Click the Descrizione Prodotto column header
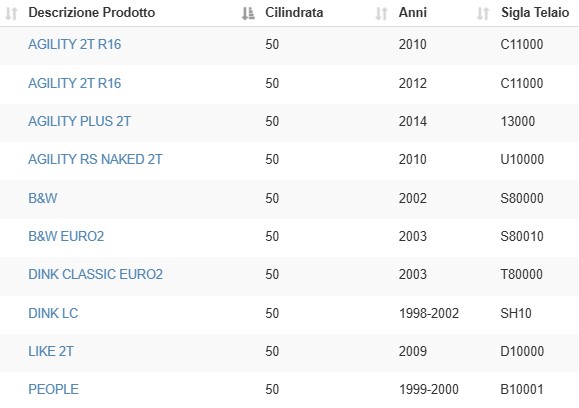 (92, 13)
